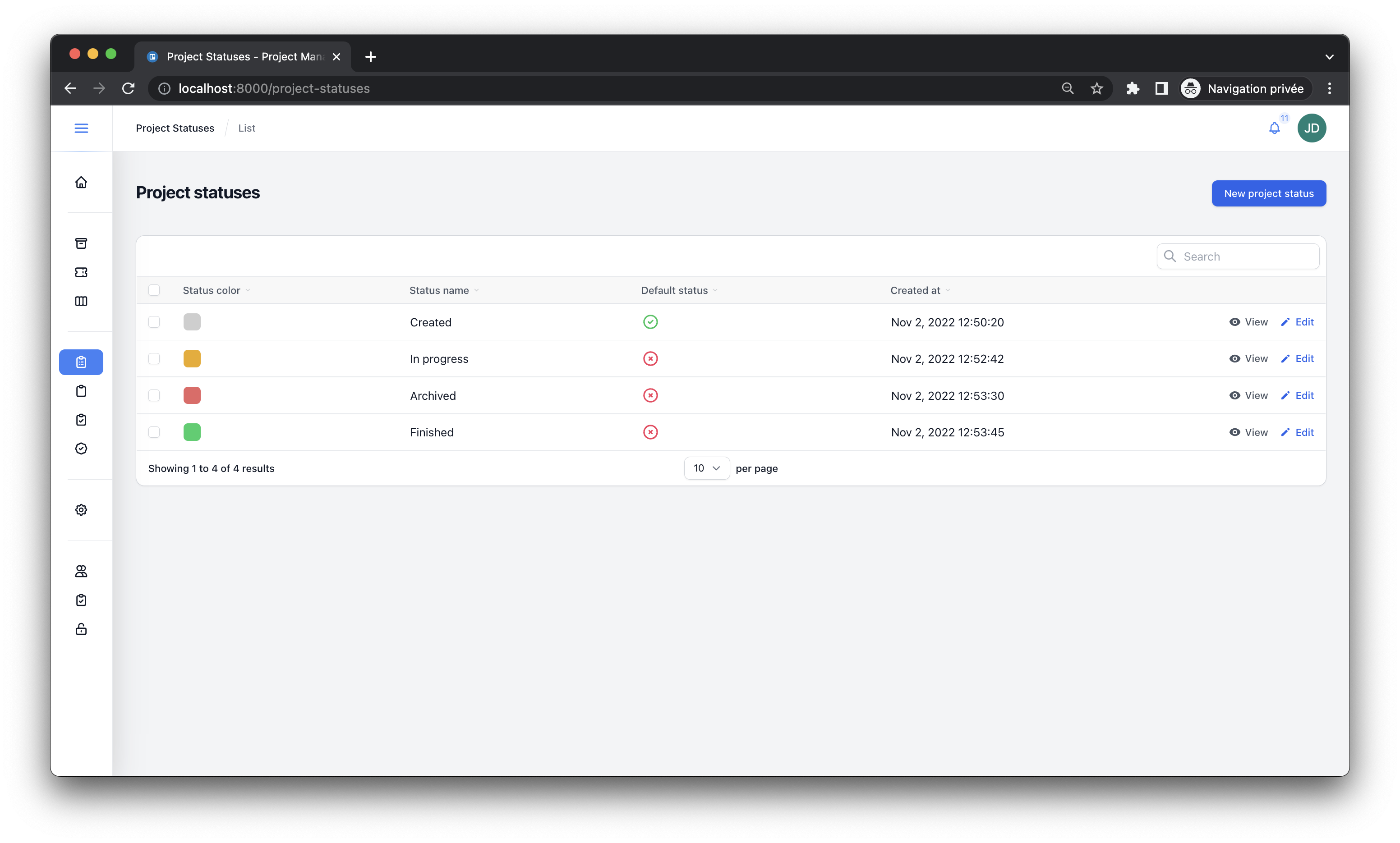Screen dimensions: 1400x843
Task: Toggle the hamburger menu icon
Action: (81, 128)
